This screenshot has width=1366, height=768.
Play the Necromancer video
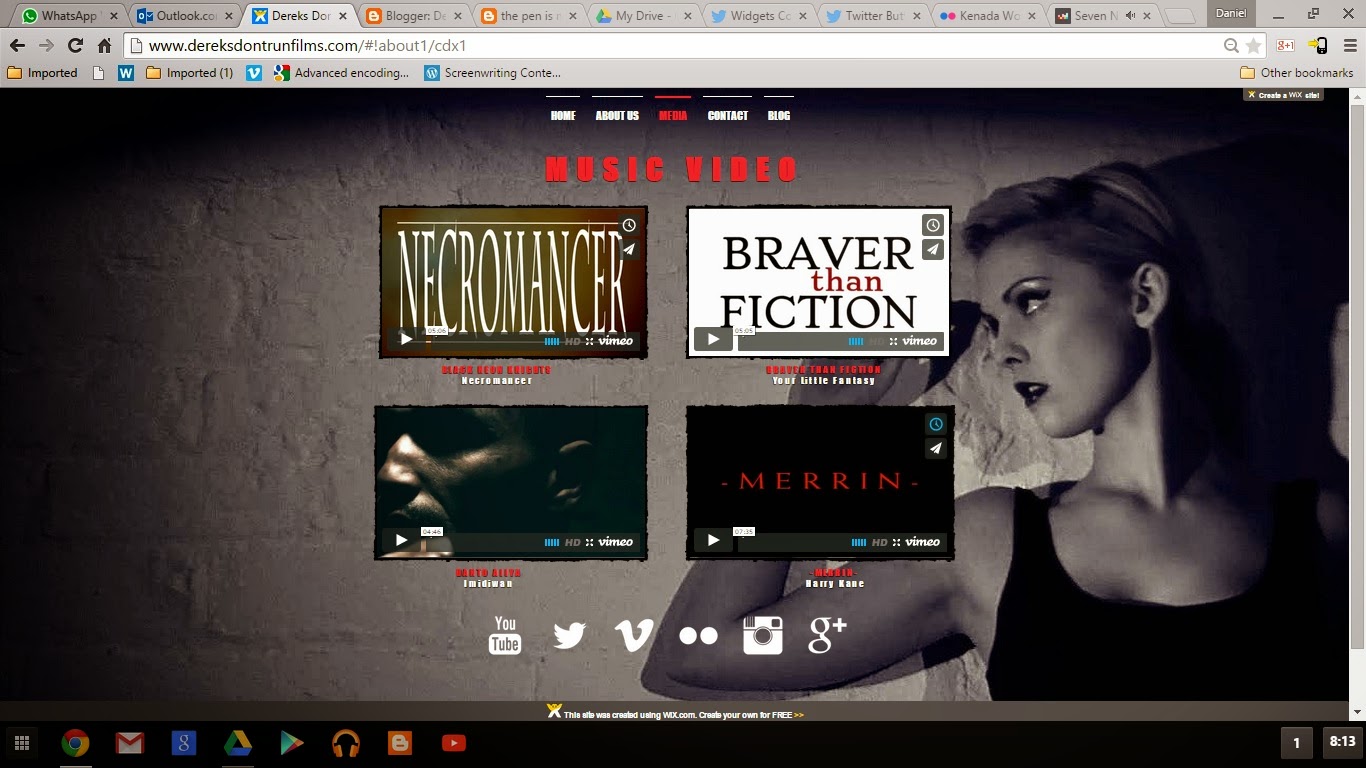tap(406, 339)
